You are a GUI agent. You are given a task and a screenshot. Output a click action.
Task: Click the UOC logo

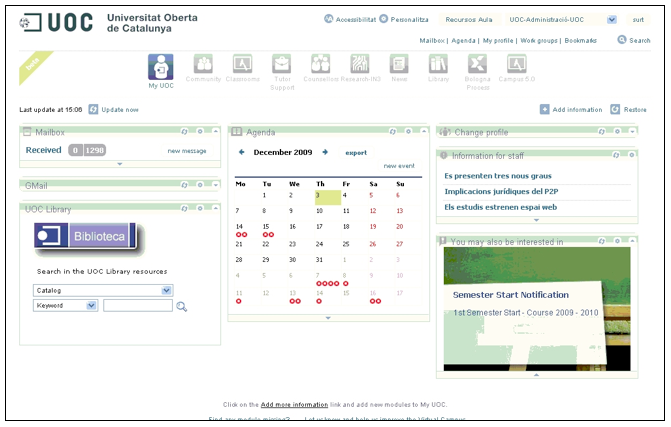pyautogui.click(x=56, y=22)
